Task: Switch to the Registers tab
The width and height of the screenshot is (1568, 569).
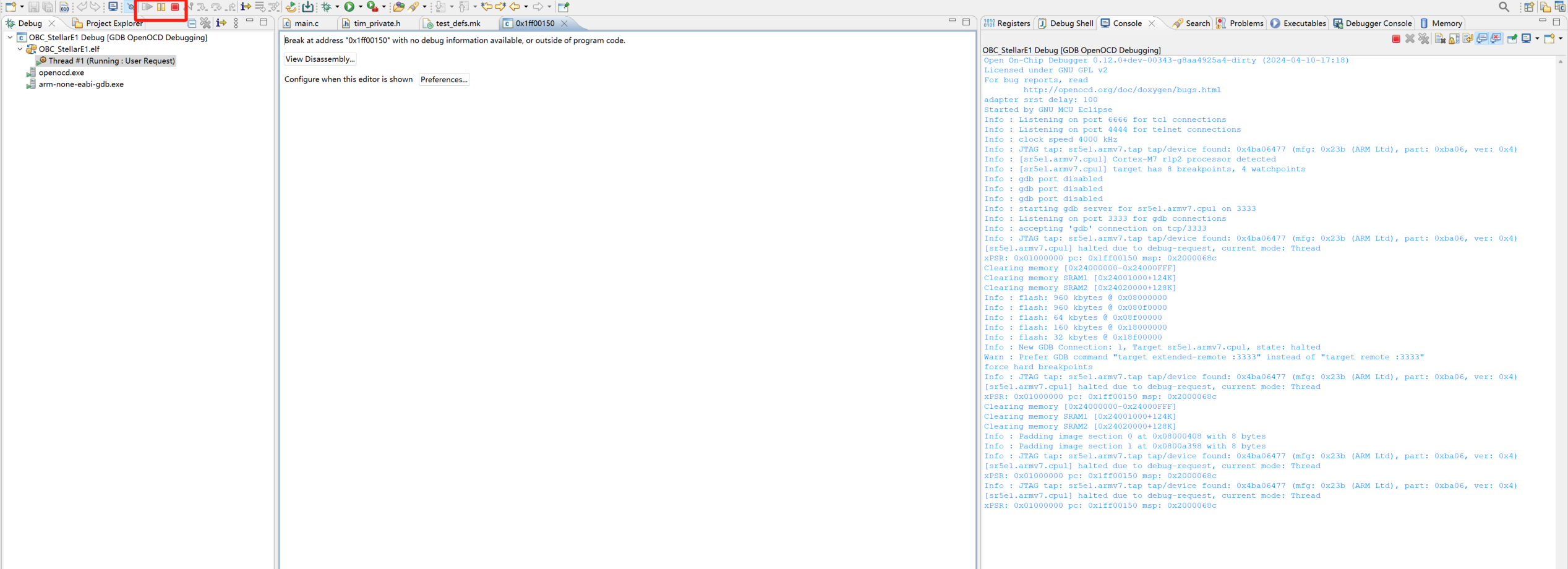Action: pyautogui.click(x=1007, y=23)
